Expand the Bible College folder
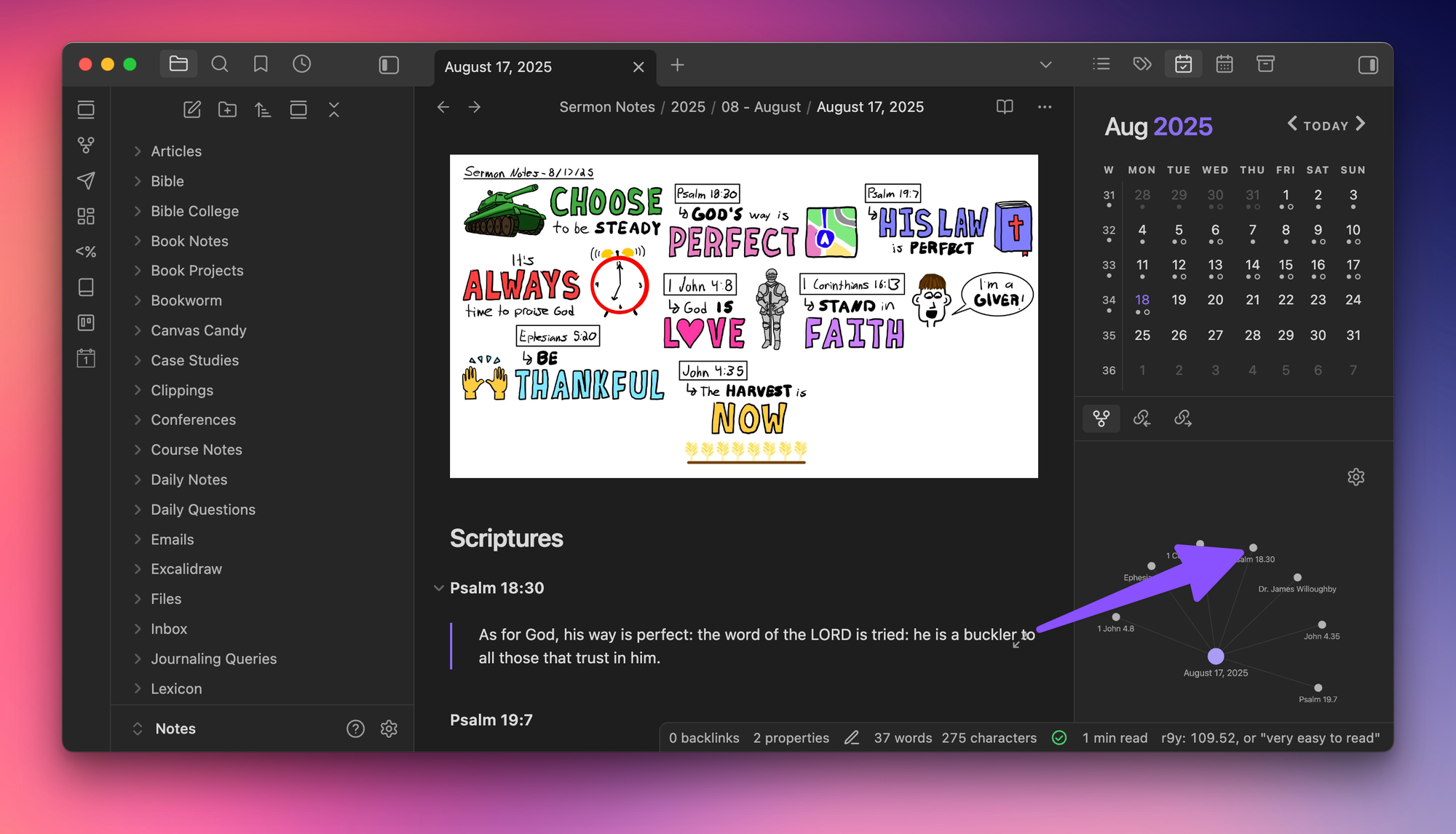 click(194, 211)
